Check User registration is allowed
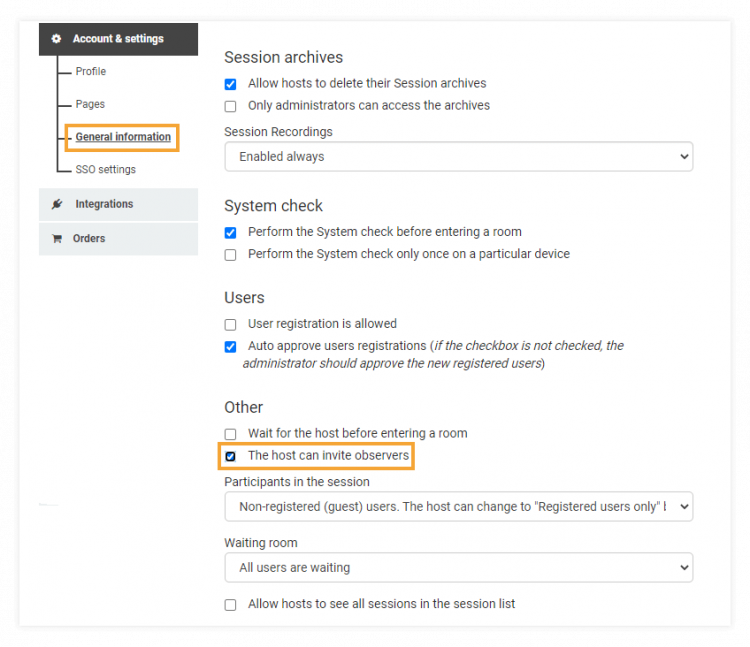This screenshot has height=647, width=750. tap(231, 324)
